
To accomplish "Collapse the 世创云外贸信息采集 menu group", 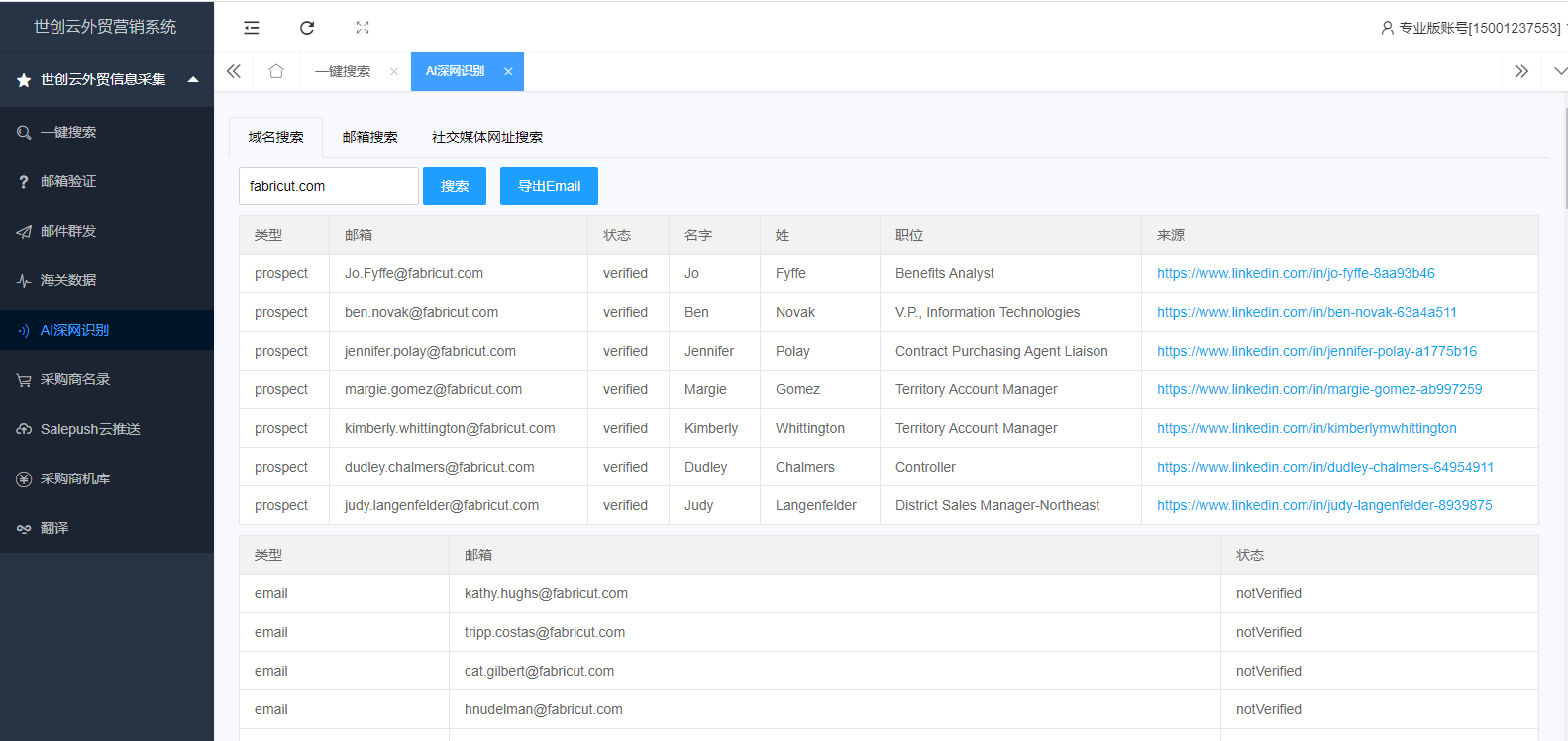I will (193, 79).
